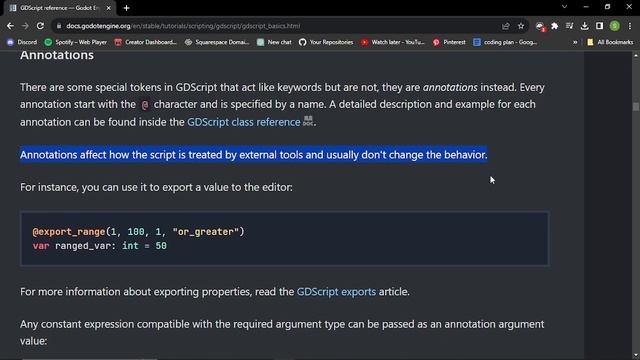The image size is (640, 360).
Task: Minimize the browser window
Action: coord(586,7)
